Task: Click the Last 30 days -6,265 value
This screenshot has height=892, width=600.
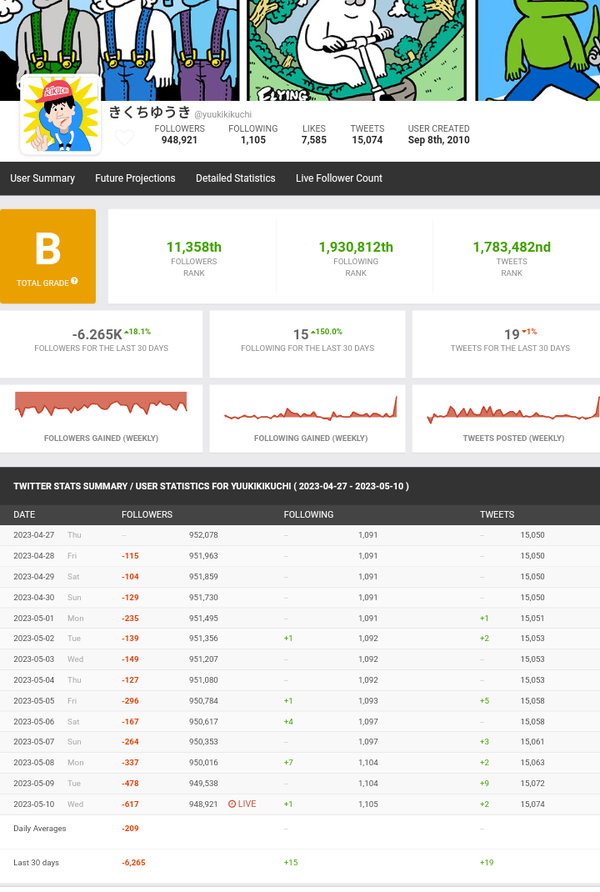Action: (x=134, y=862)
